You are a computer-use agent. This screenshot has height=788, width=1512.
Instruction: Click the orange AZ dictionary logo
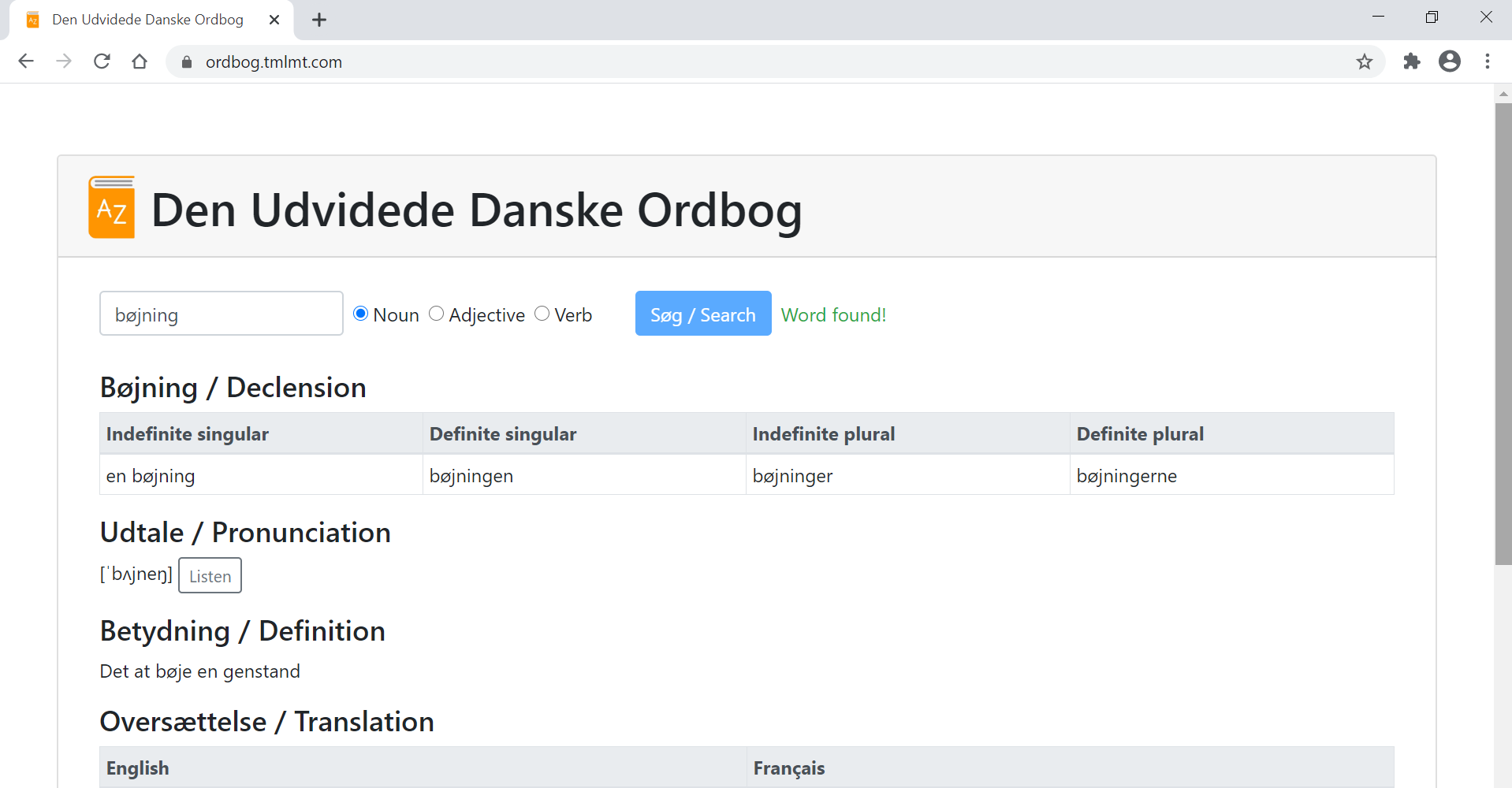[112, 207]
